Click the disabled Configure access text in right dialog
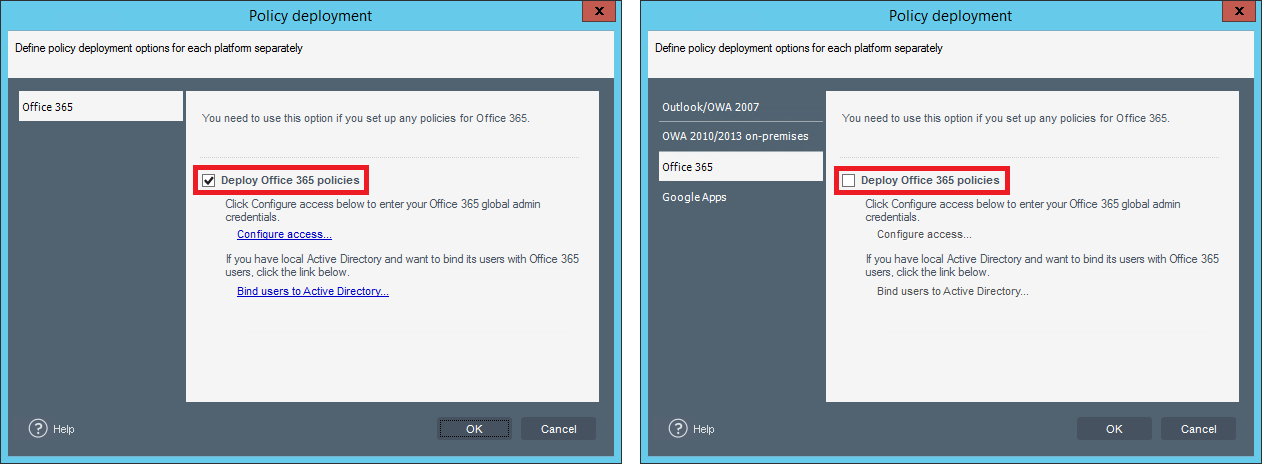1262x464 pixels. click(x=924, y=234)
